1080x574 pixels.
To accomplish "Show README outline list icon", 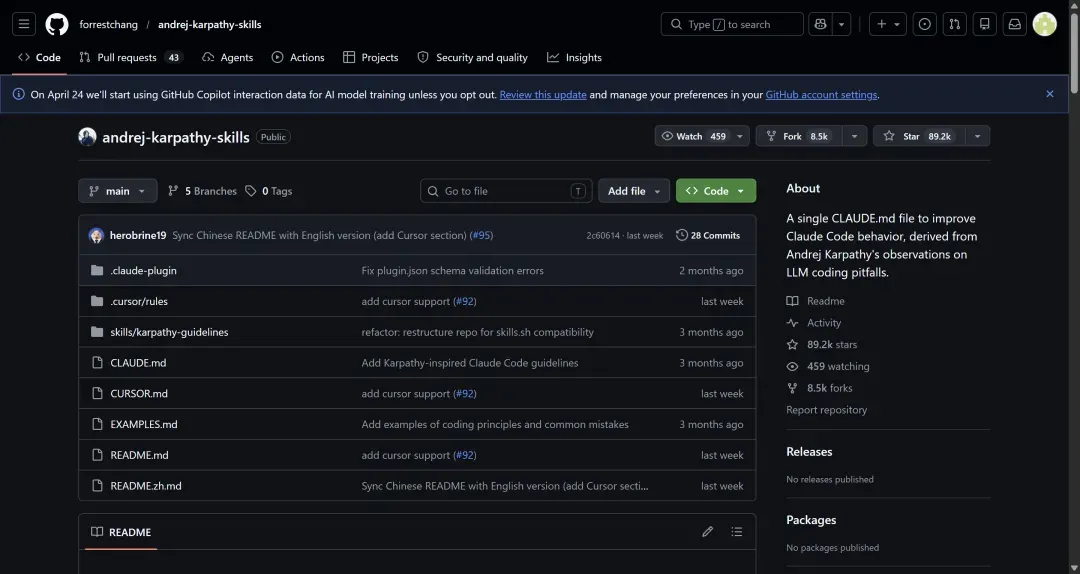I will [736, 532].
